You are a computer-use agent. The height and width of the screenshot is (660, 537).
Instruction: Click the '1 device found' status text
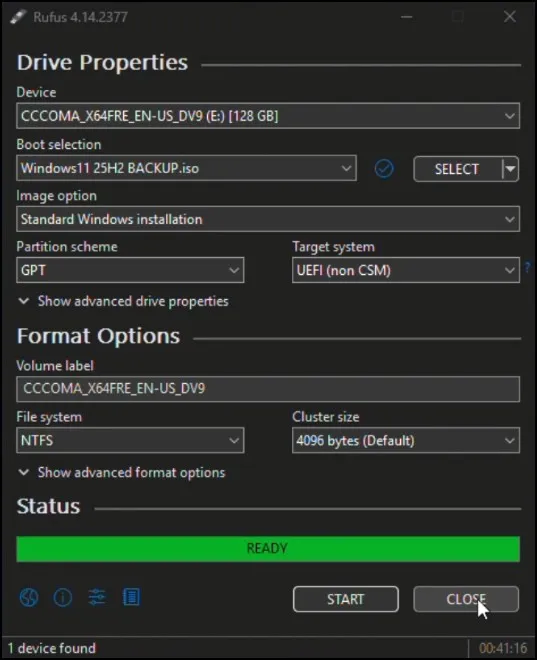click(52, 648)
